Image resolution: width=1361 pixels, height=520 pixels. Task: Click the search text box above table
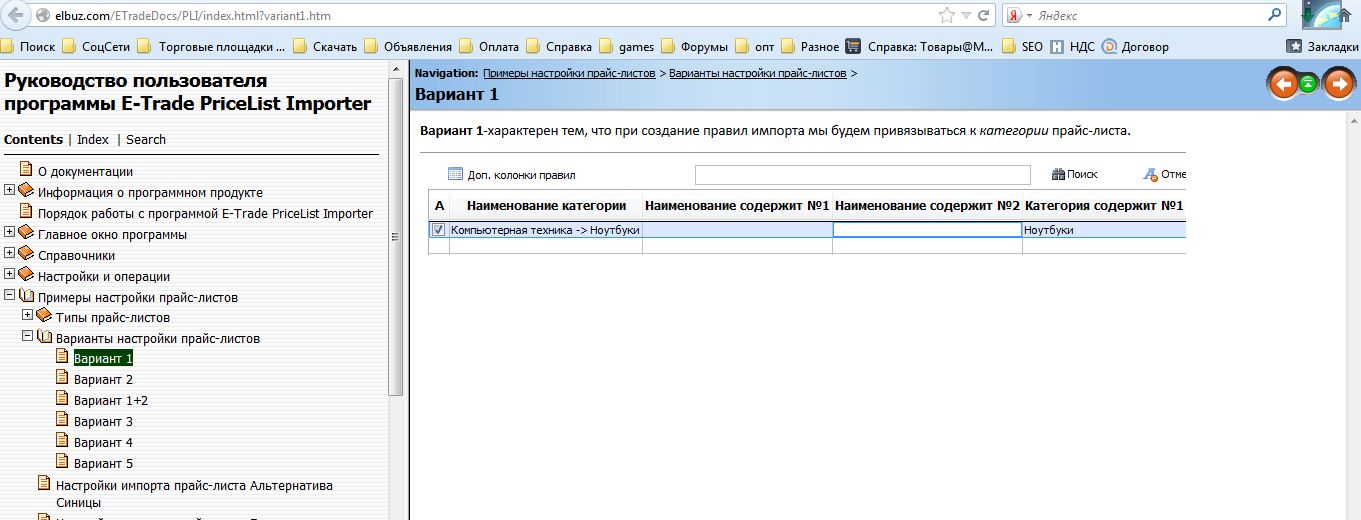(x=862, y=175)
